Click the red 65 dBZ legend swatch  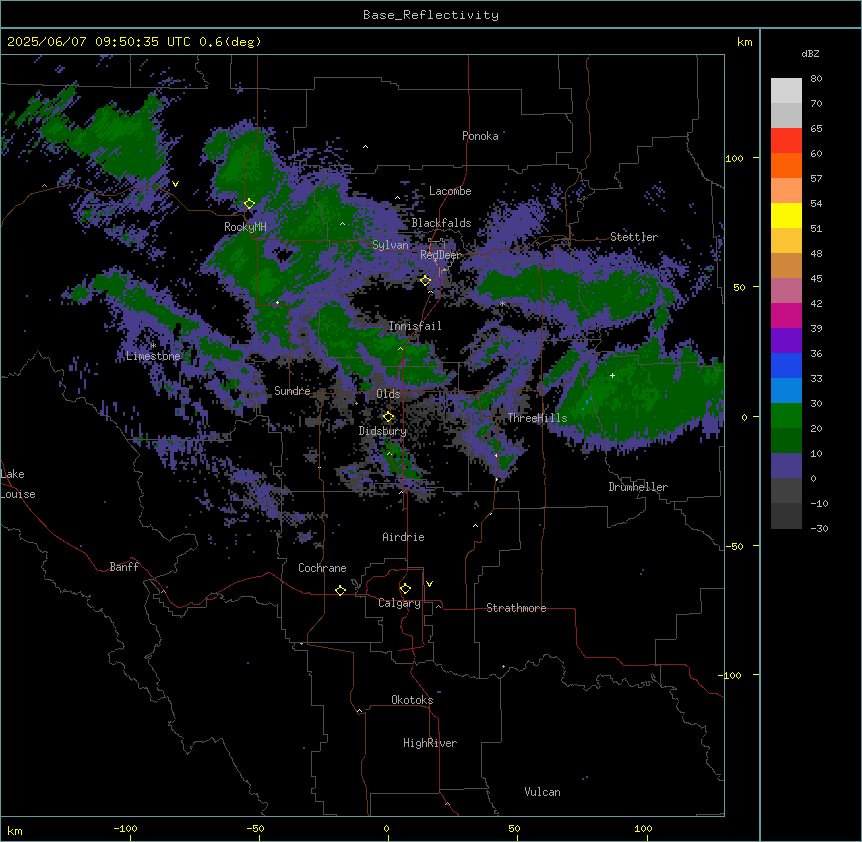(786, 140)
